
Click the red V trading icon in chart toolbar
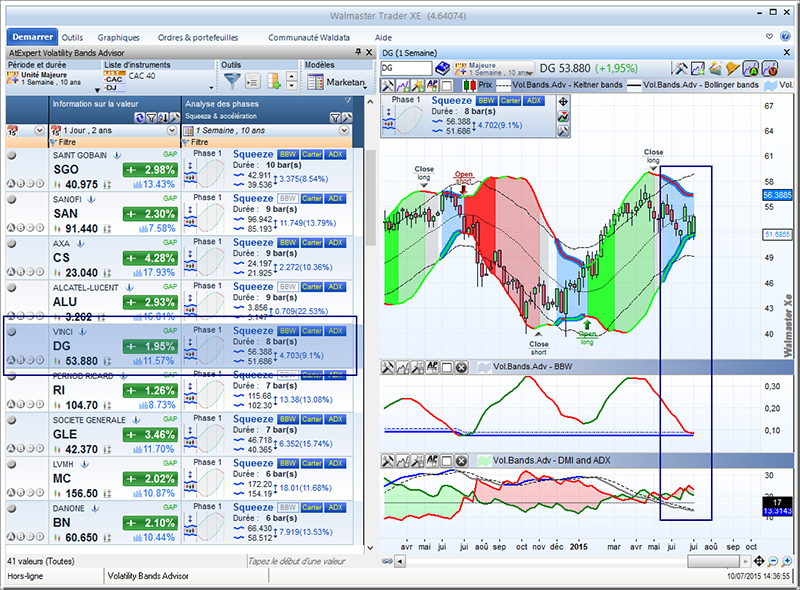[x=769, y=68]
